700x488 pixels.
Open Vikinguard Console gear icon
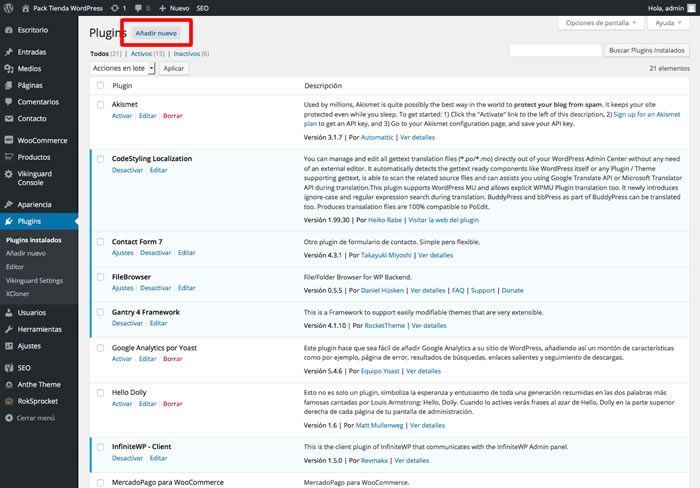pos(8,174)
